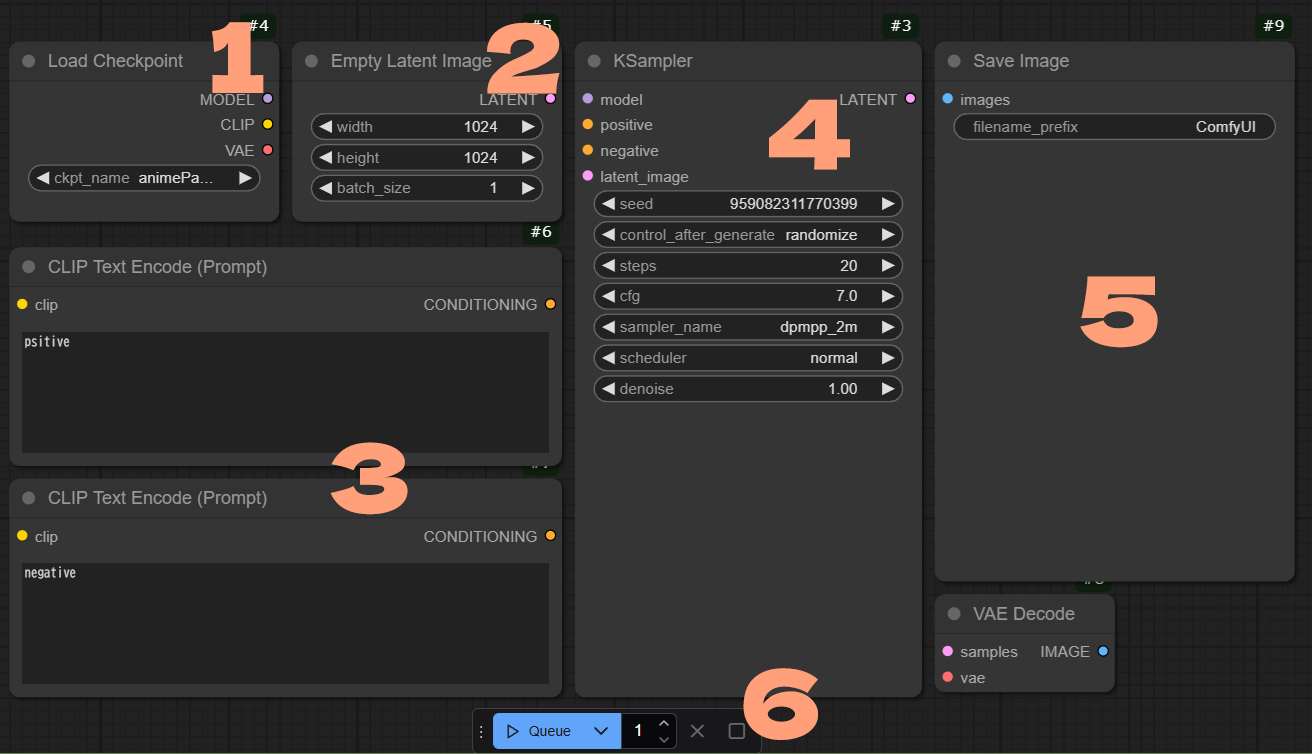Increase width using its right arrow
The height and width of the screenshot is (754, 1312).
pyautogui.click(x=528, y=127)
